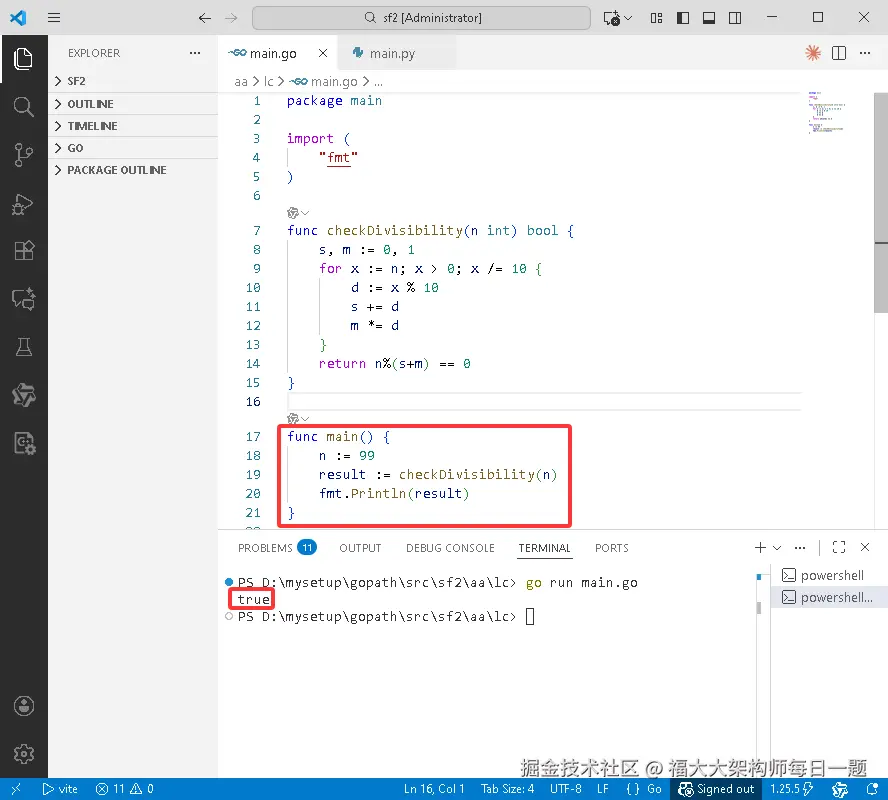The height and width of the screenshot is (800, 888).
Task: Click Ln 16, Col 1 status entry
Action: click(x=434, y=789)
